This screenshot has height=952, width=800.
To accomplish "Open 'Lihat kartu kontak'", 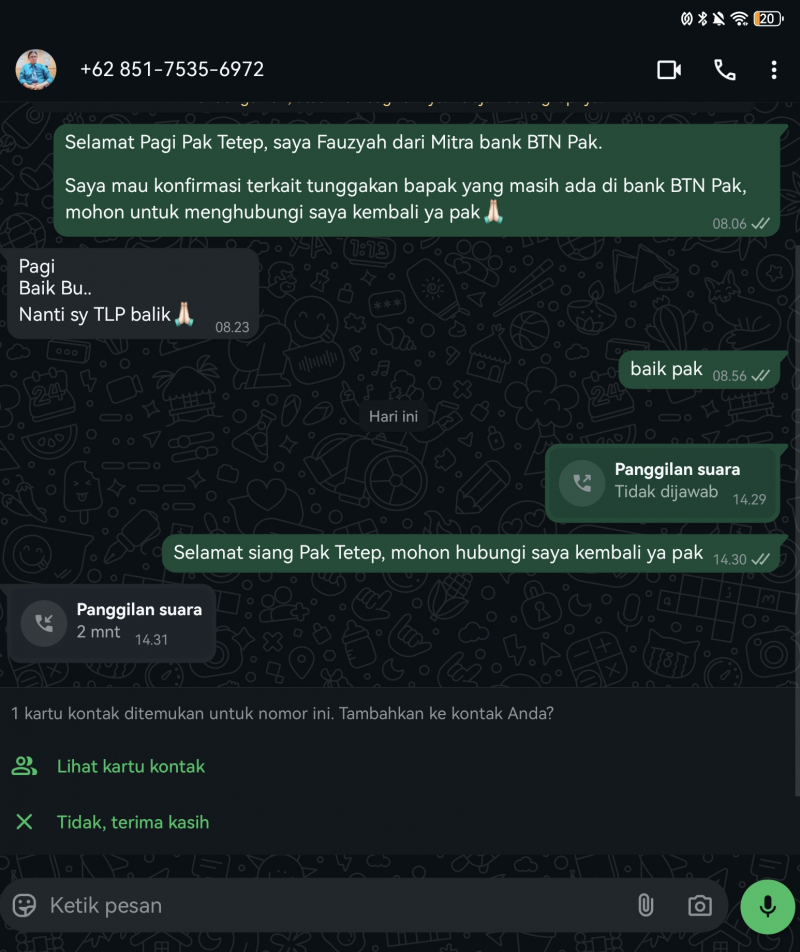I will click(131, 766).
